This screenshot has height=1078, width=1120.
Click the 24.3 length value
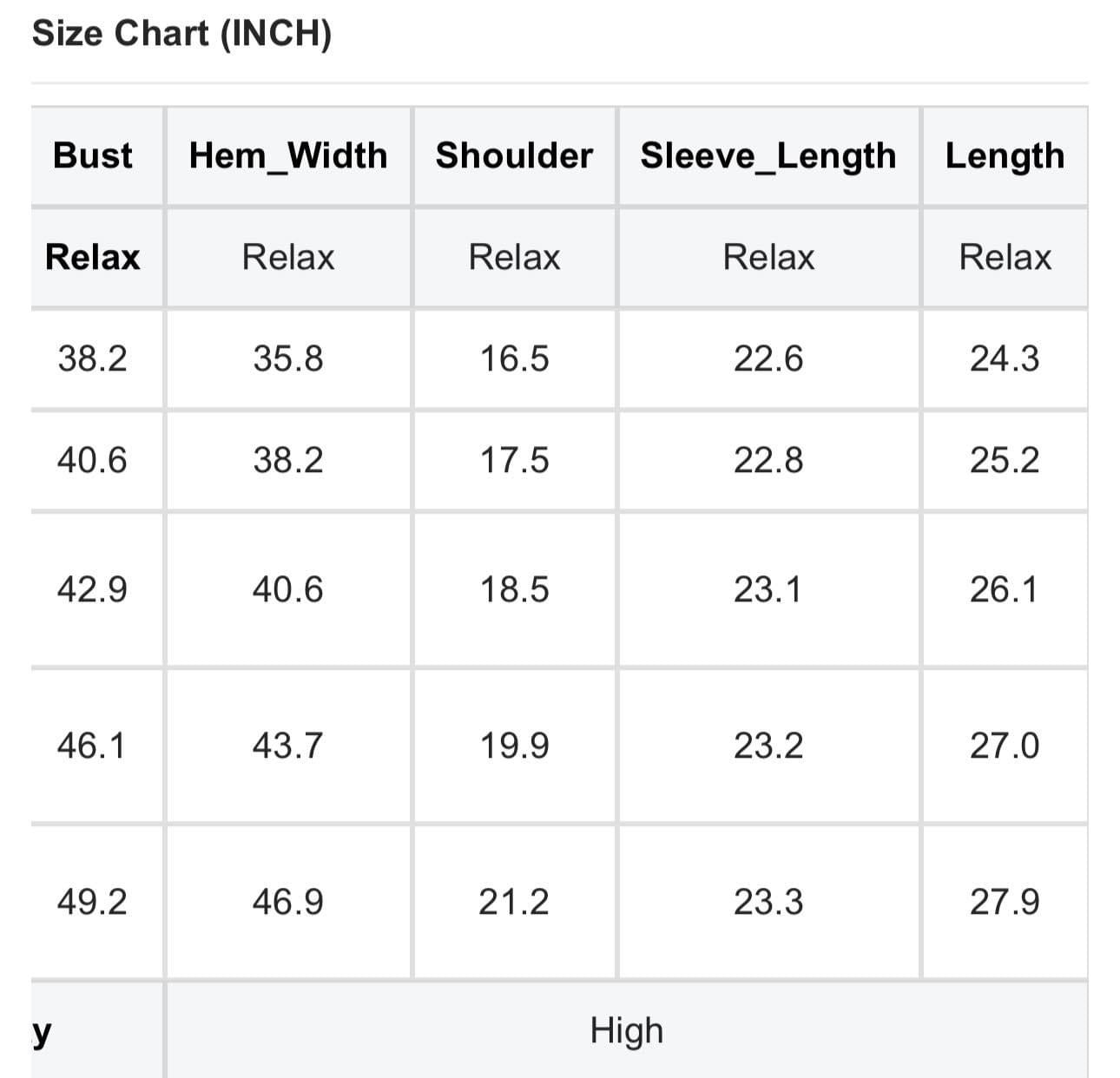coord(1005,358)
